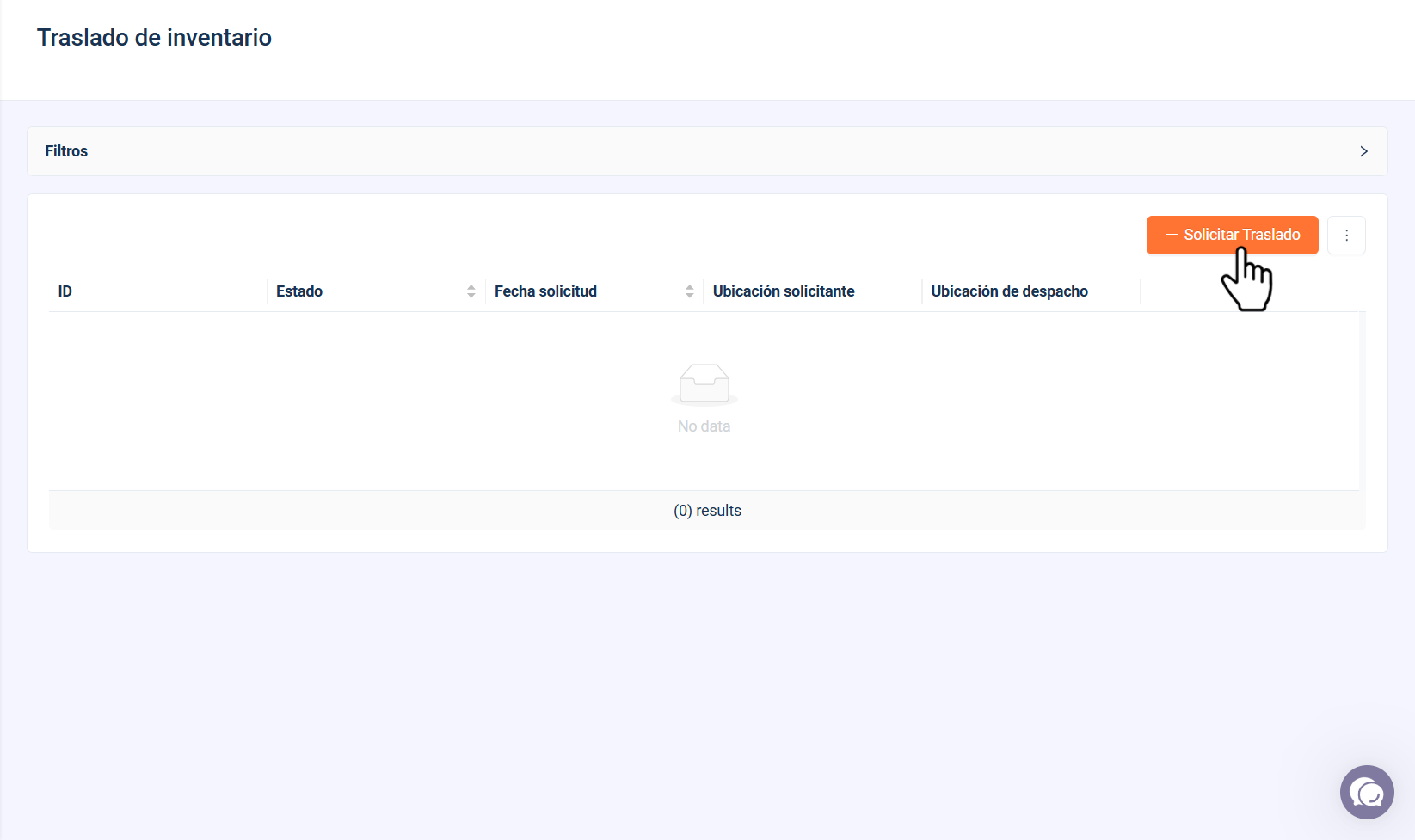Image resolution: width=1415 pixels, height=840 pixels.
Task: Sort by the Estado column header label
Action: tap(299, 291)
